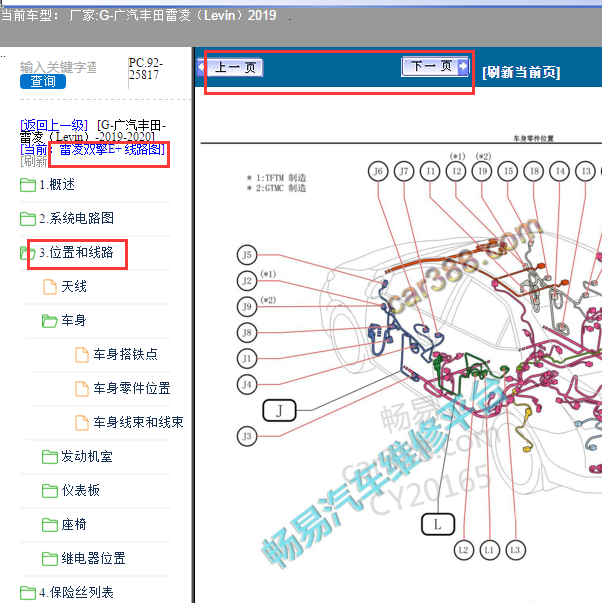
Task: Collapse the 3.位置和线路 folder
Action: [76, 252]
